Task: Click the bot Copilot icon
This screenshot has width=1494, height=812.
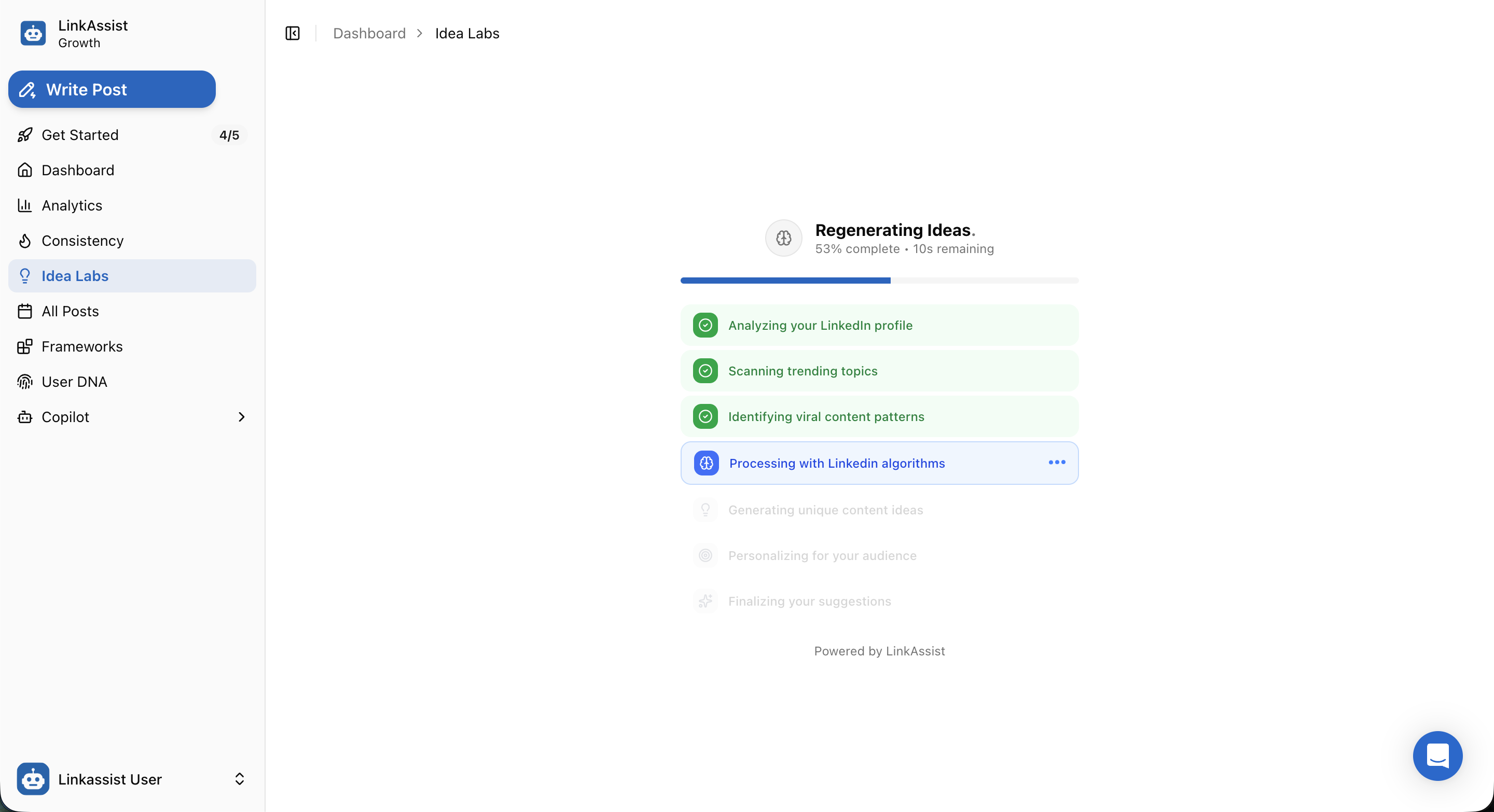Action: click(x=25, y=417)
